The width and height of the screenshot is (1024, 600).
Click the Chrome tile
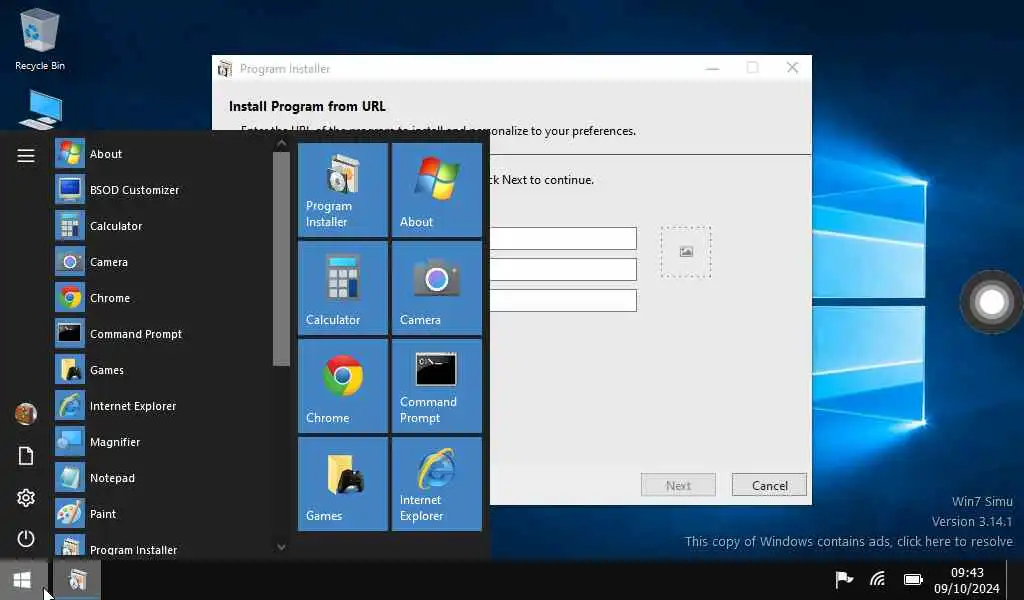pos(343,386)
